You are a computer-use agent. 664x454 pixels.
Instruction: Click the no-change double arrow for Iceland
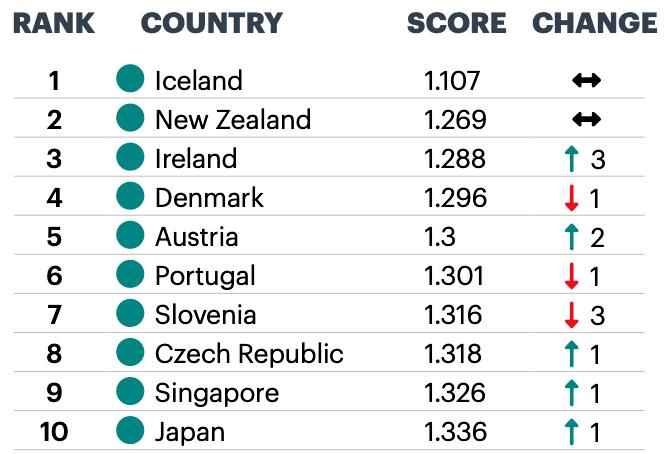point(587,80)
